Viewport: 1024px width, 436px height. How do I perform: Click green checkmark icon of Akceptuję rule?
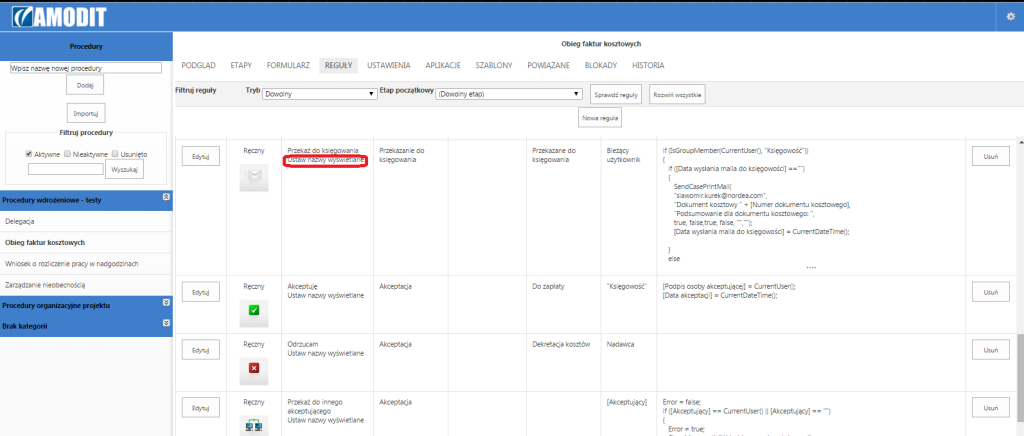pyautogui.click(x=254, y=311)
